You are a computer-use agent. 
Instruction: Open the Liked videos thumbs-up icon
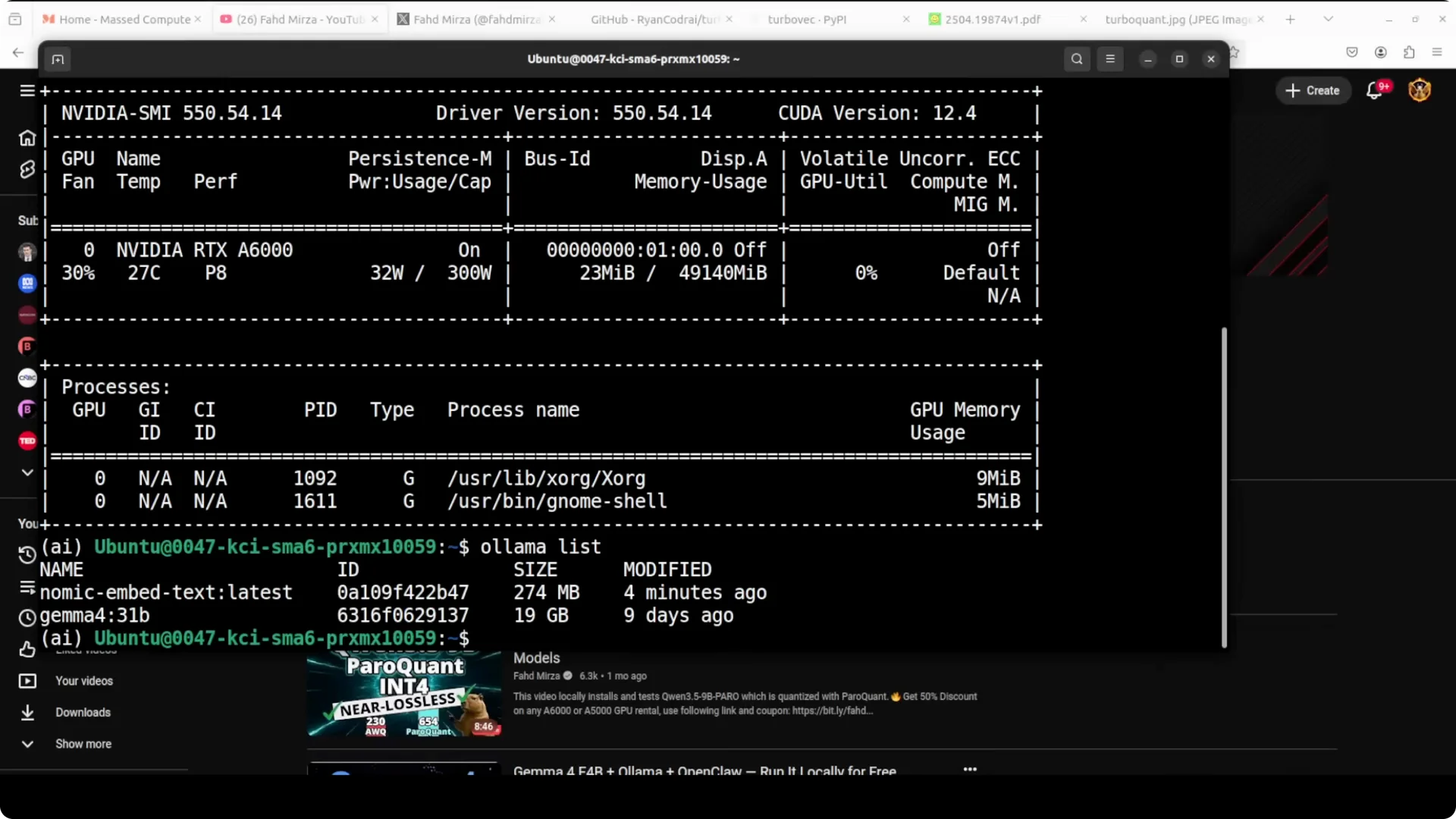click(27, 650)
